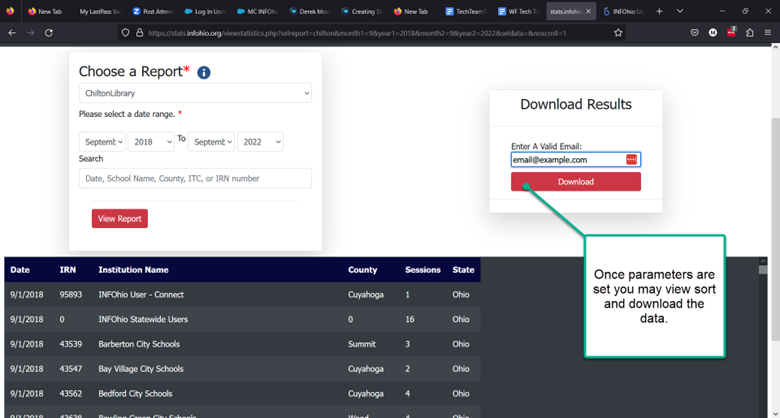Select the INFOhio Statewide Users cell
This screenshot has width=780, height=418.
(x=143, y=319)
